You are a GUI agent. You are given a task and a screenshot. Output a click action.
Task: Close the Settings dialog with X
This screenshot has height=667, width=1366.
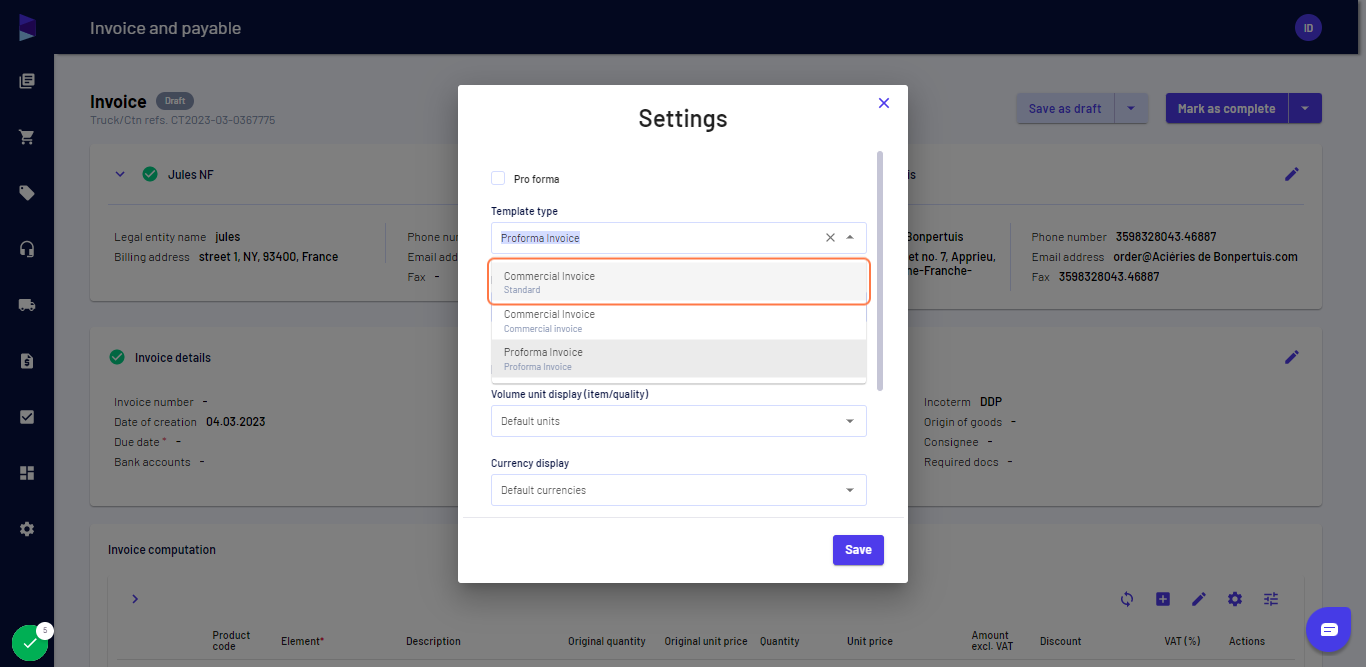click(883, 103)
